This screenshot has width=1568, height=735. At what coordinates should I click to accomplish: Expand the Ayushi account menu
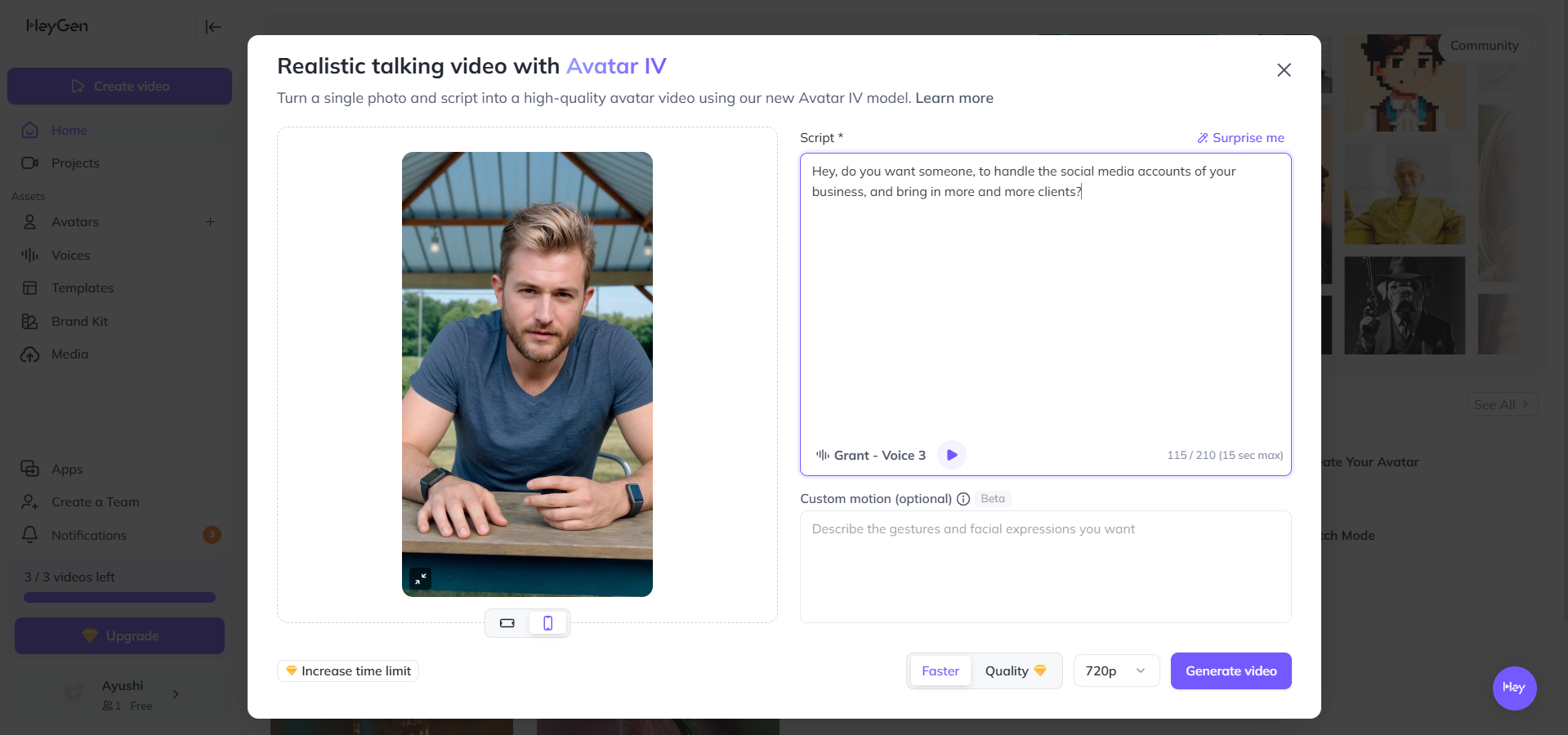(176, 694)
